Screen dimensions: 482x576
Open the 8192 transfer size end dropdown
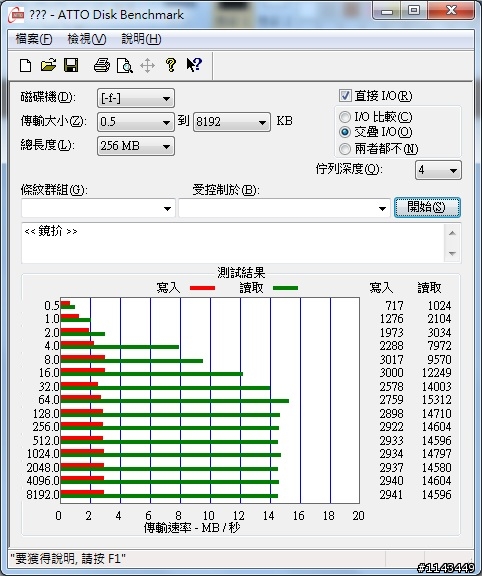point(232,122)
